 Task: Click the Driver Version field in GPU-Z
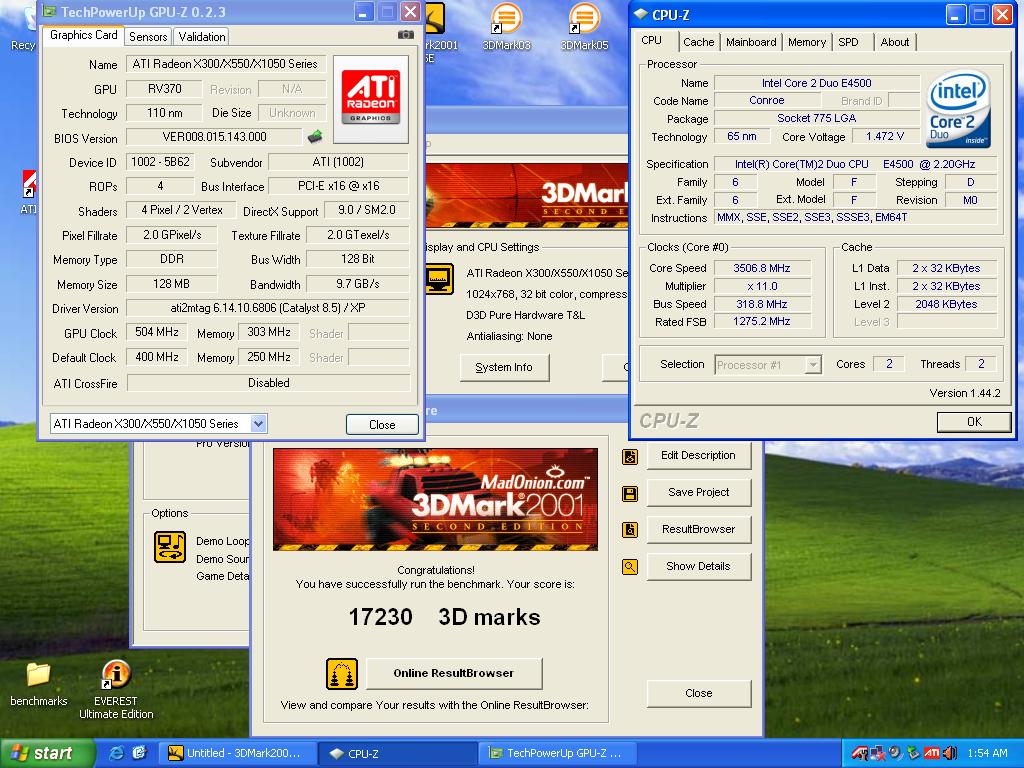268,308
